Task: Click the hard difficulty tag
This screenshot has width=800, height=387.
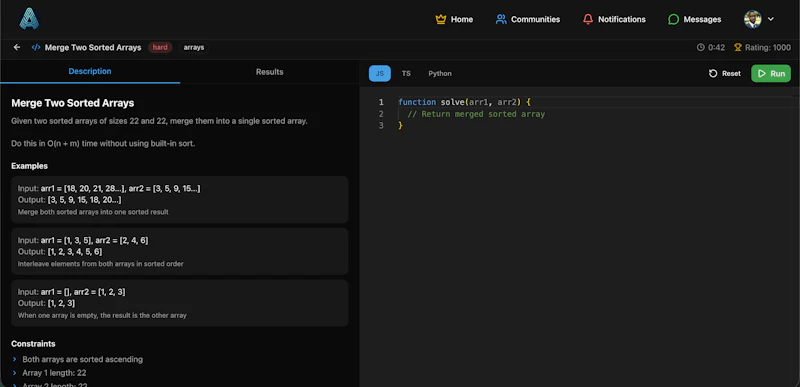Action: tap(160, 47)
